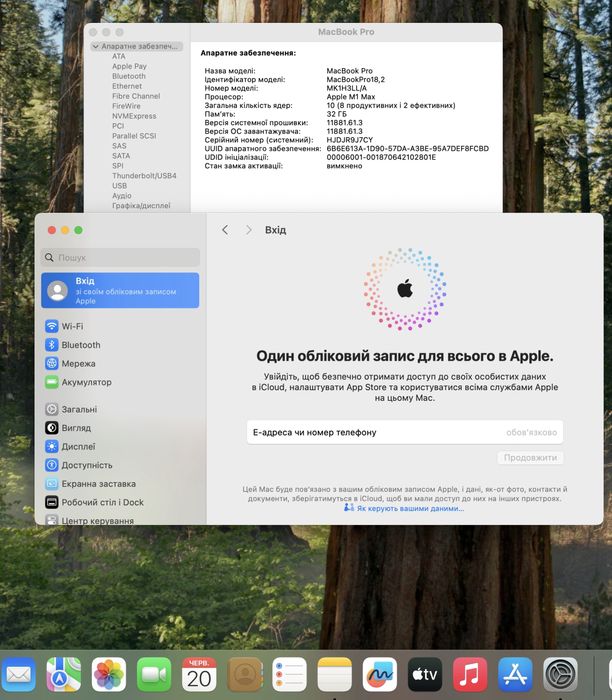The width and height of the screenshot is (612, 700).
Task: Collapse Апаратне забезпечення tree in System Information
Action: 96,46
